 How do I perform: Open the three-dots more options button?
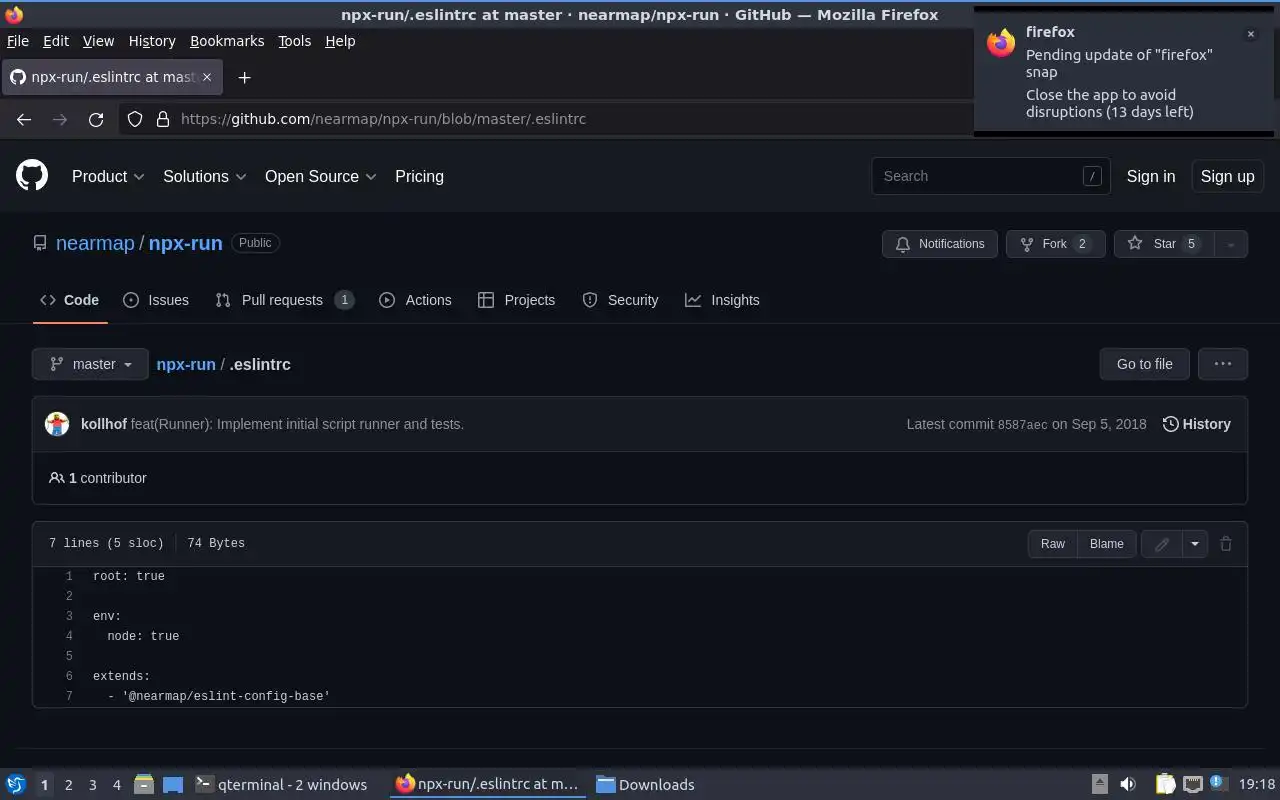(x=1222, y=364)
